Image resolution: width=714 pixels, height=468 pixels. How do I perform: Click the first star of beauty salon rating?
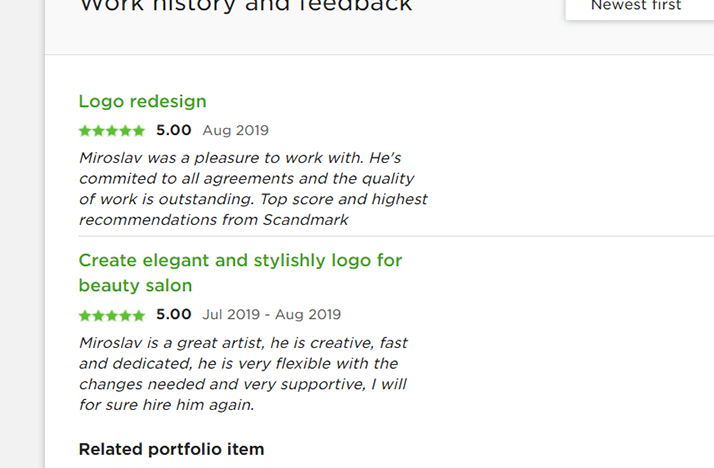[x=85, y=315]
